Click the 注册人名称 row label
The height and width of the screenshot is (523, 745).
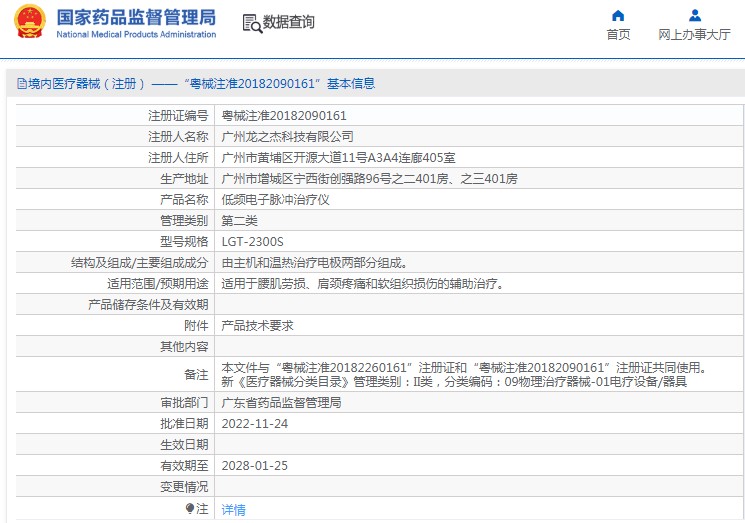[178, 137]
